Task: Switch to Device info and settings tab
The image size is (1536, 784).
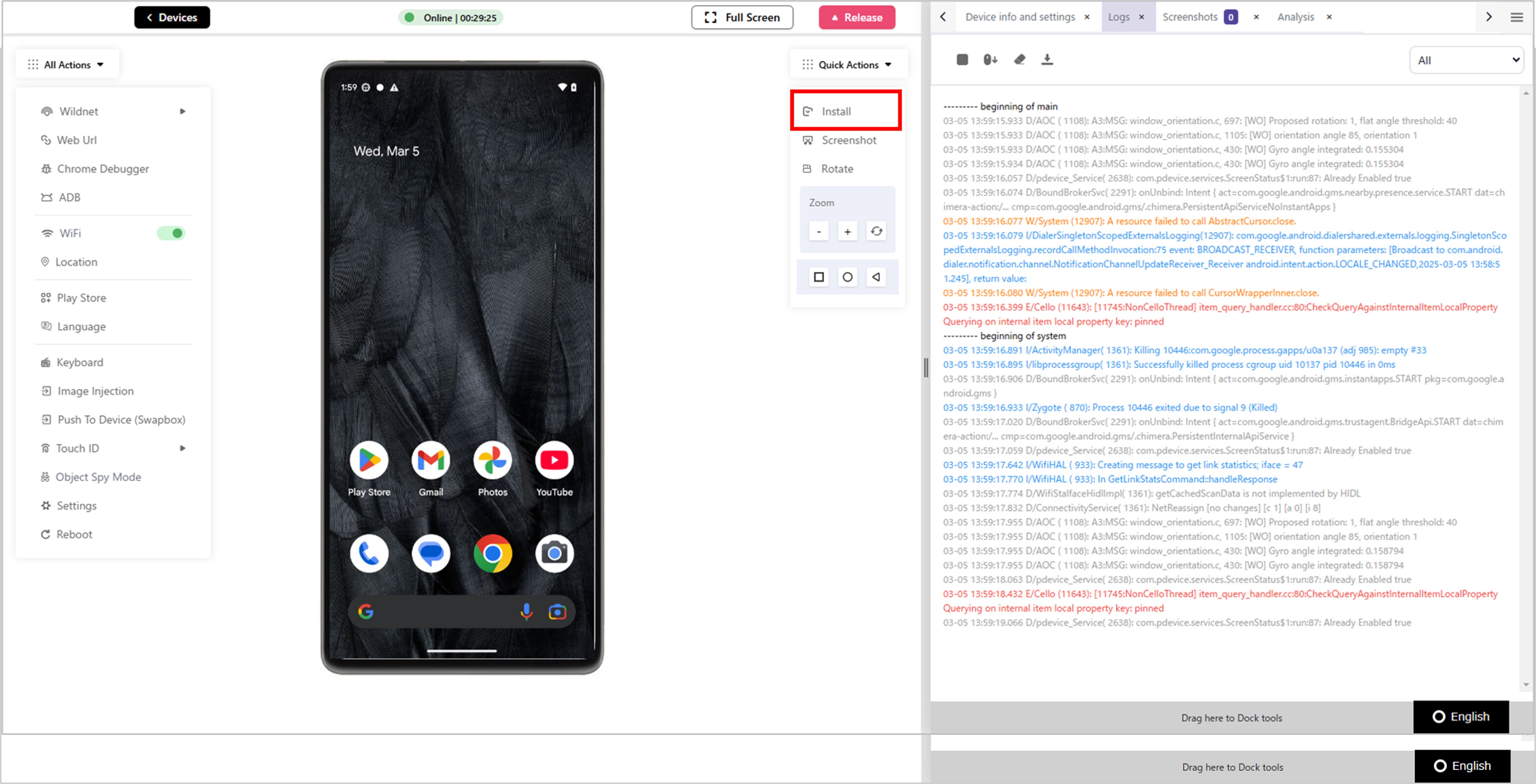Action: (1020, 17)
